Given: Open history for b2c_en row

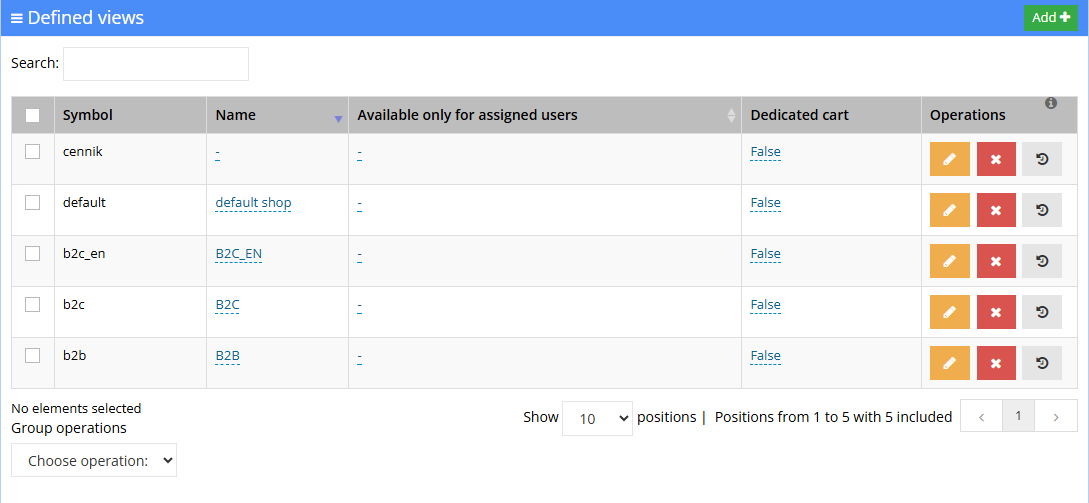Looking at the screenshot, I should [1042, 261].
